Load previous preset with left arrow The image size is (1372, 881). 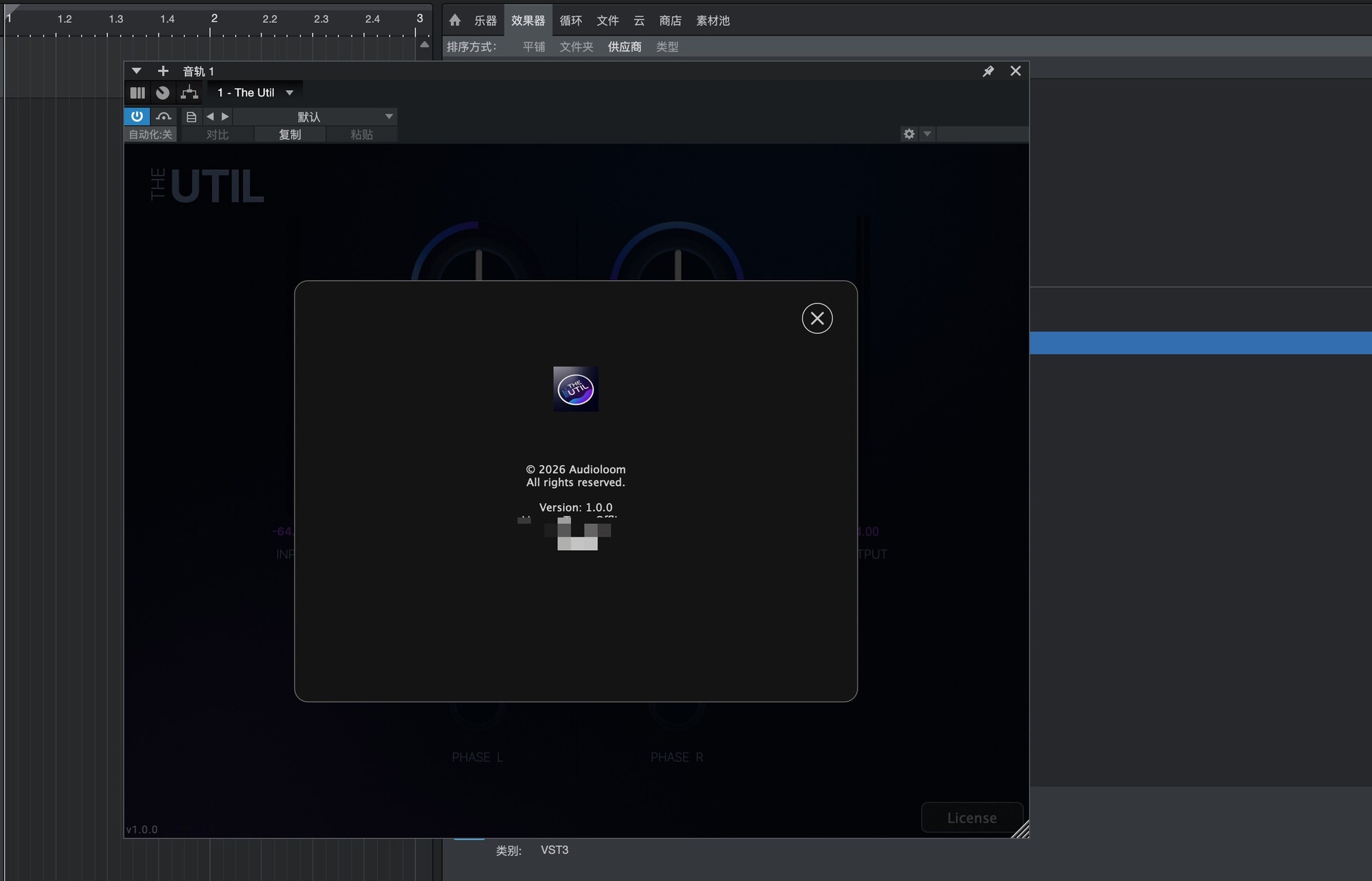pyautogui.click(x=210, y=116)
